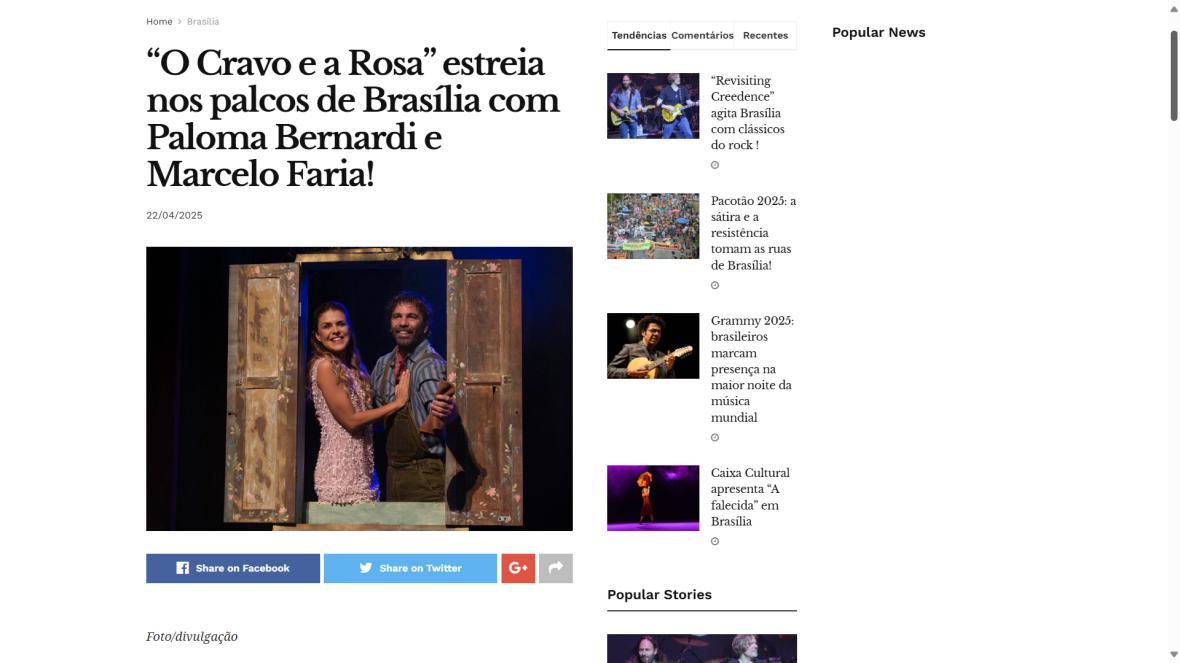Screen dimensions: 1180x663
Task: Go to the Home breadcrumb link
Action: point(159,22)
